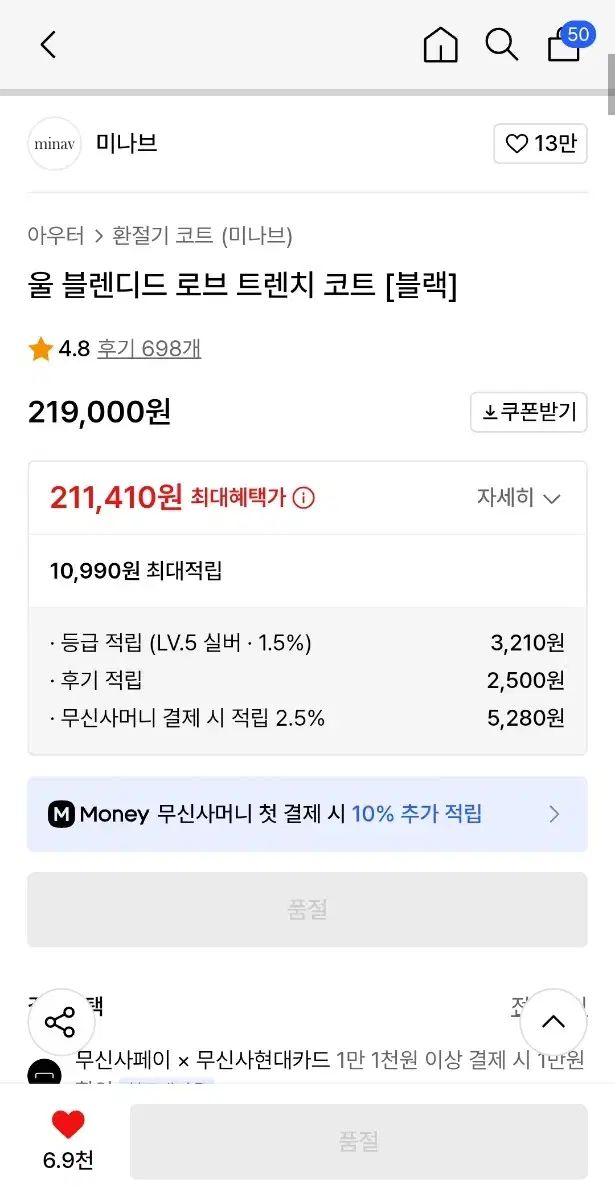The width and height of the screenshot is (615, 1200).
Task: Like the 미나브 brand (13만 heart)
Action: [540, 144]
